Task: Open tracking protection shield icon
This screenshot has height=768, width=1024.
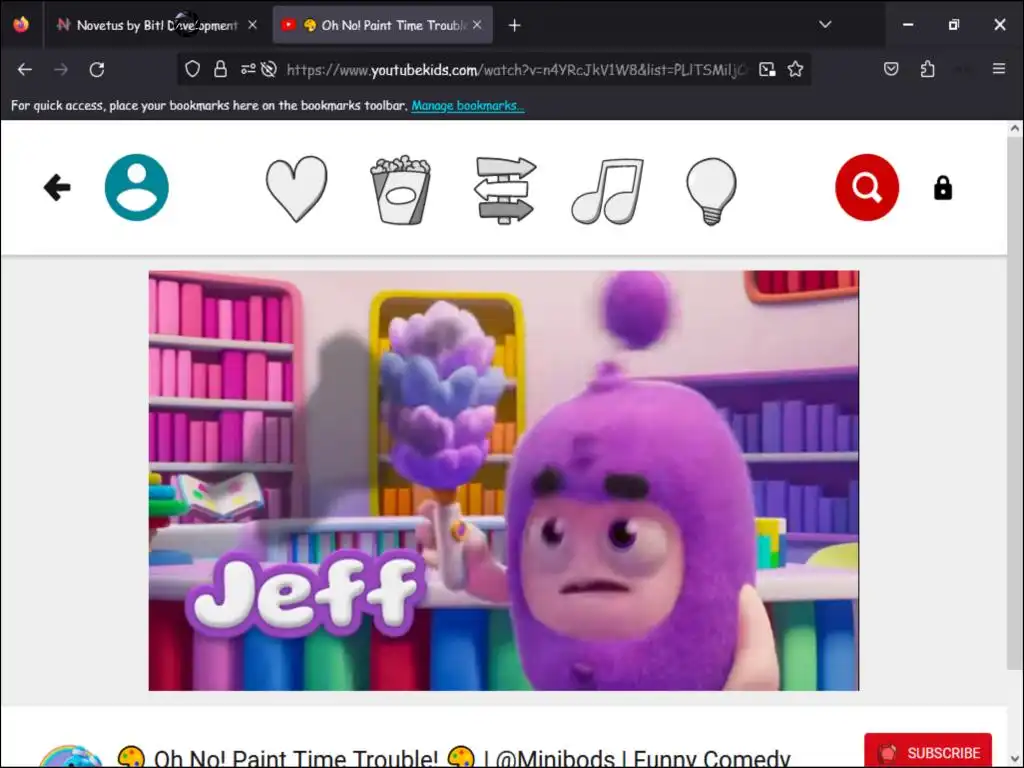Action: click(x=192, y=69)
